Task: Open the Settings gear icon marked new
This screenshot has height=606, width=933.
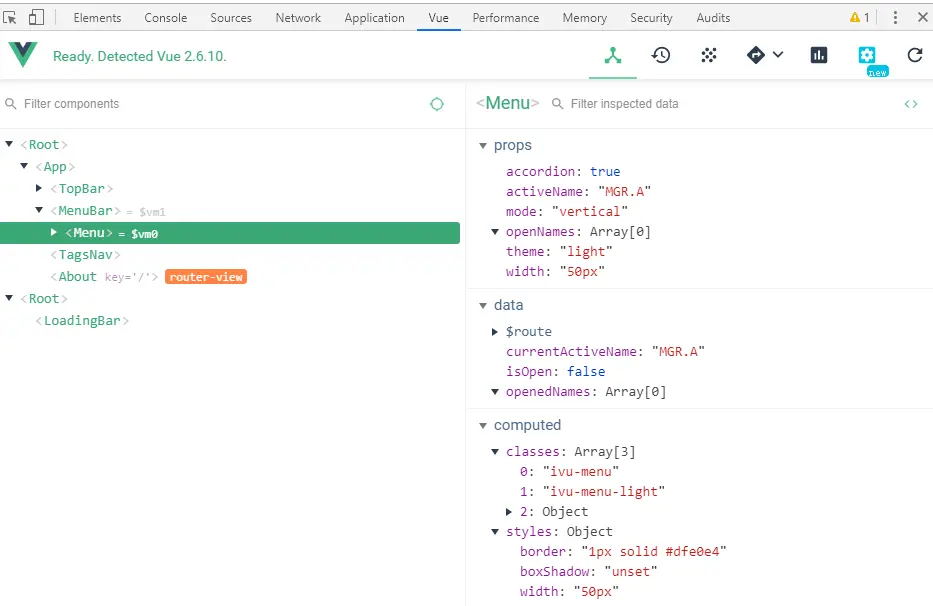Action: click(867, 55)
